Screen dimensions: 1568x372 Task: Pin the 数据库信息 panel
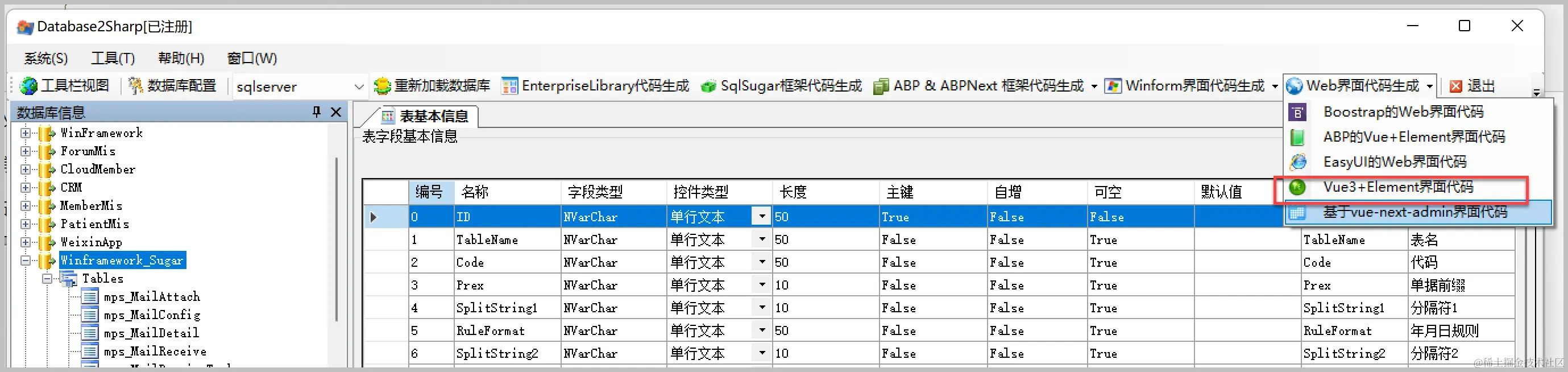pyautogui.click(x=316, y=112)
